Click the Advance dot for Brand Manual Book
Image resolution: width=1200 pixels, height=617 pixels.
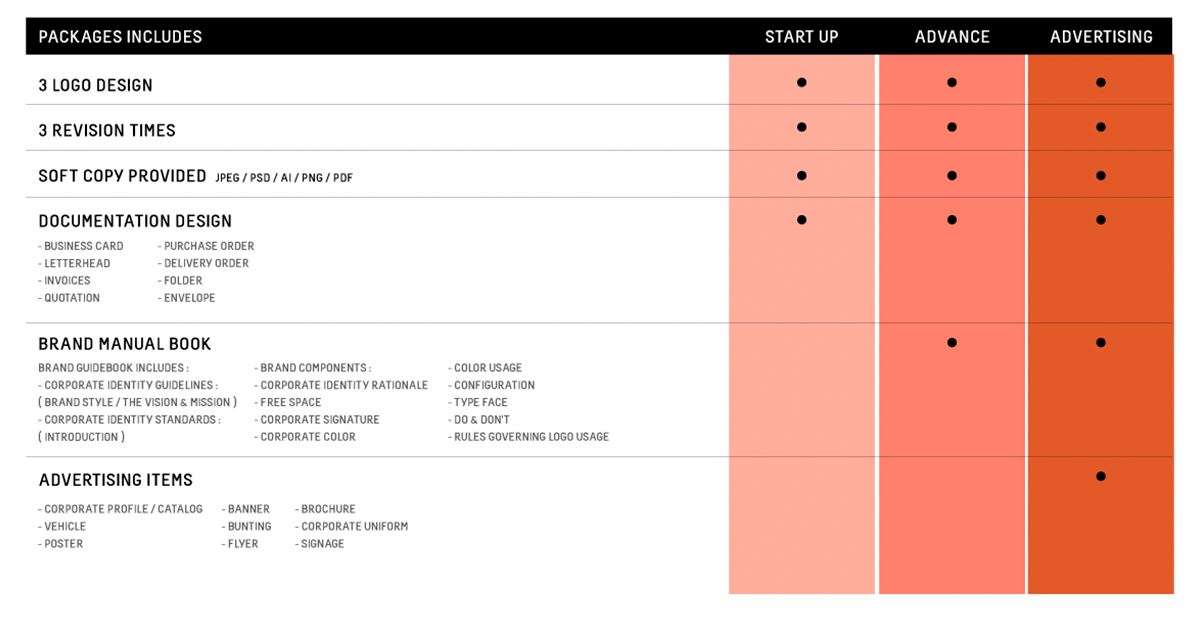coord(952,343)
